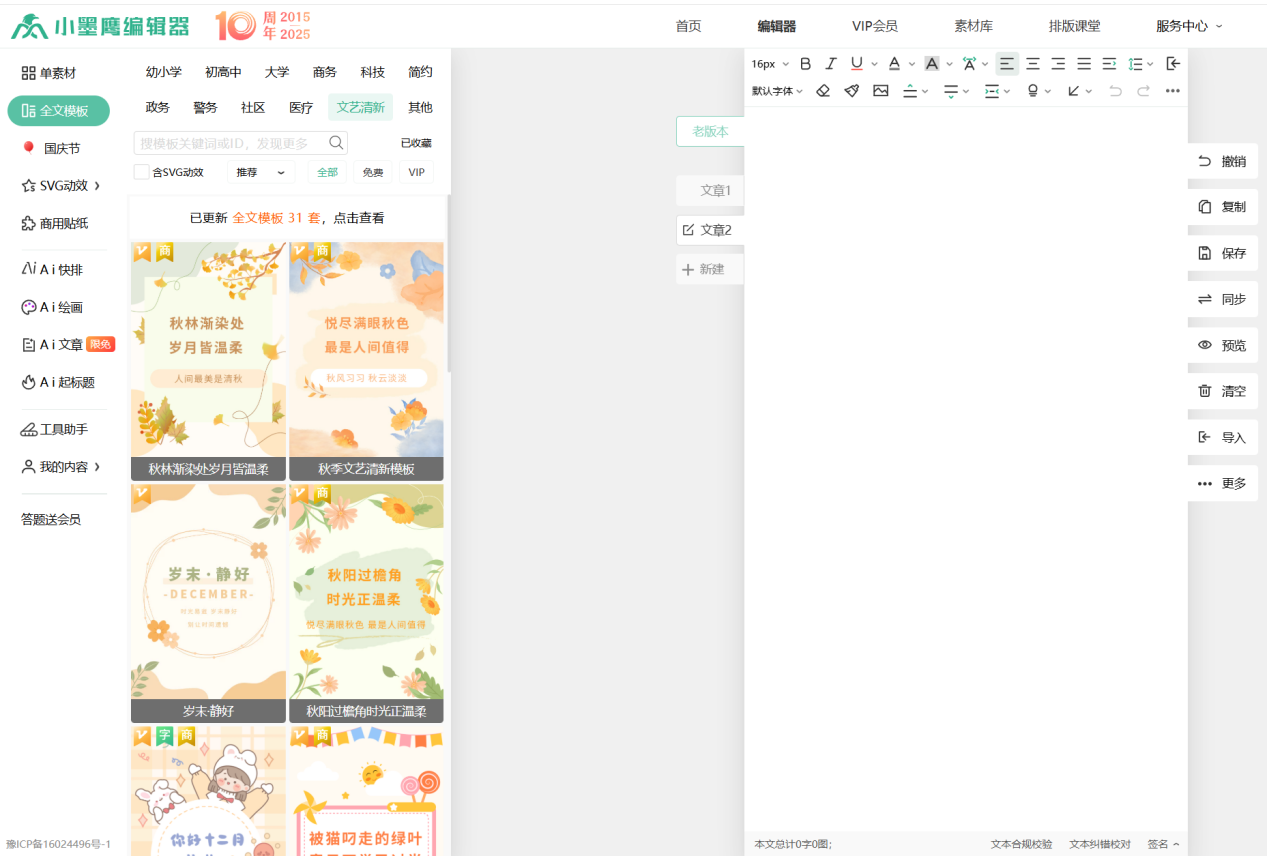1267x856 pixels.
Task: Click the 老版本 button
Action: pos(710,131)
